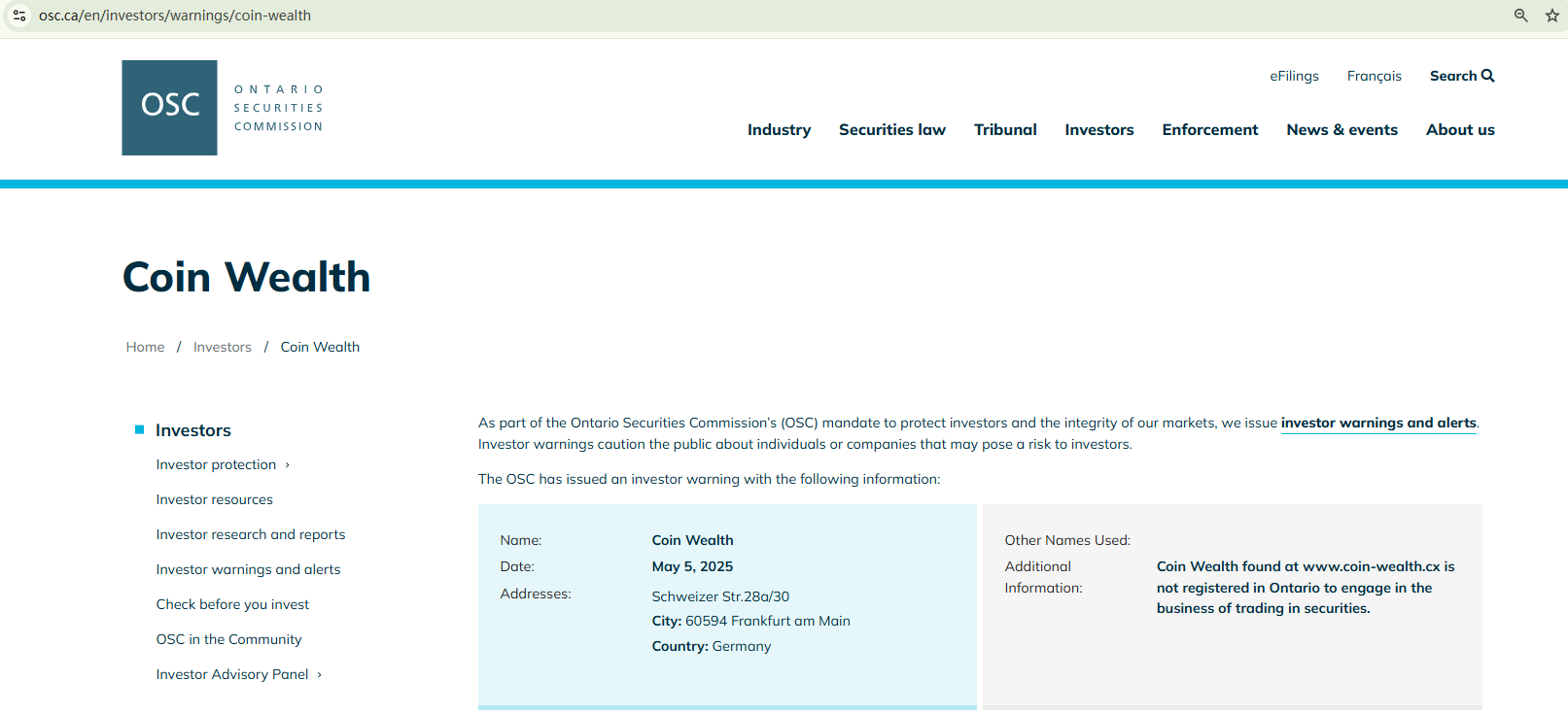The image size is (1568, 714).
Task: Open Investor Advisory Panel in sidebar
Action: click(232, 675)
